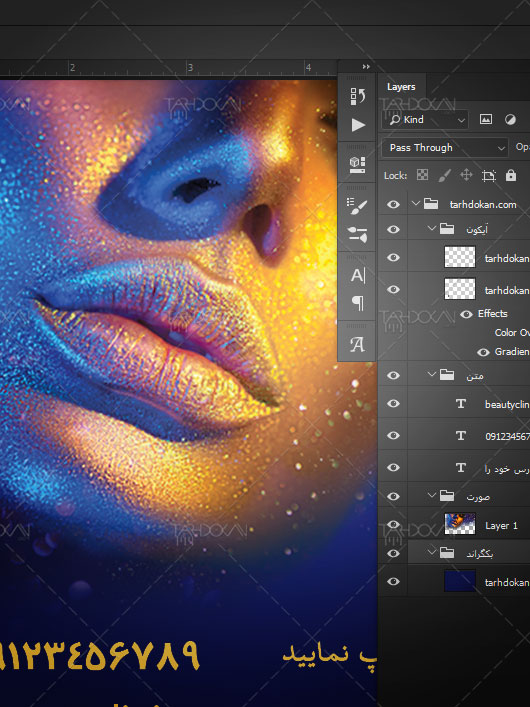
Task: Select the tarhdokan.com group name
Action: pos(483,205)
